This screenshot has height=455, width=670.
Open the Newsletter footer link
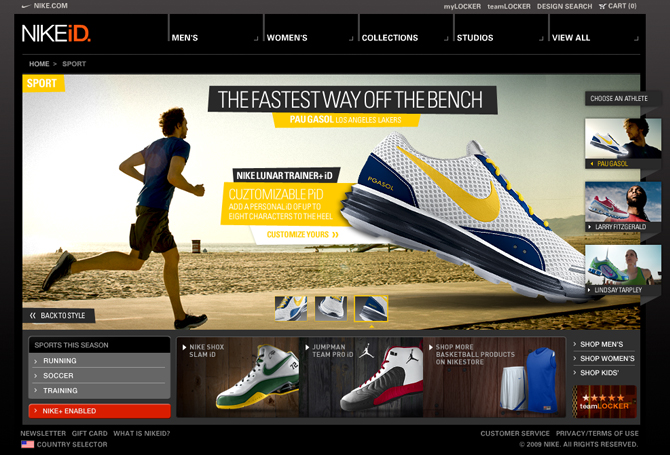(43, 433)
